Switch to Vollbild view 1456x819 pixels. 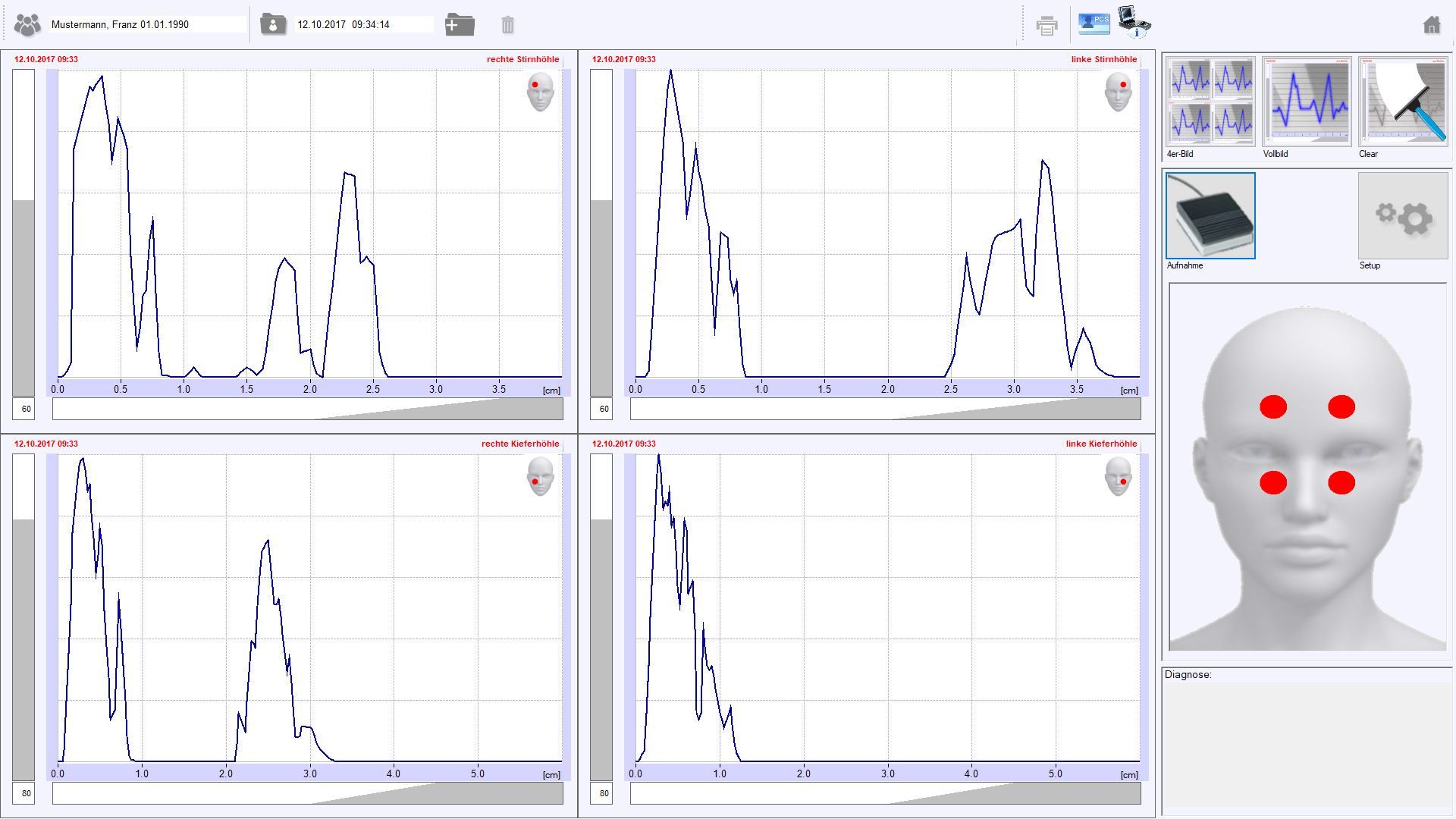[x=1307, y=102]
